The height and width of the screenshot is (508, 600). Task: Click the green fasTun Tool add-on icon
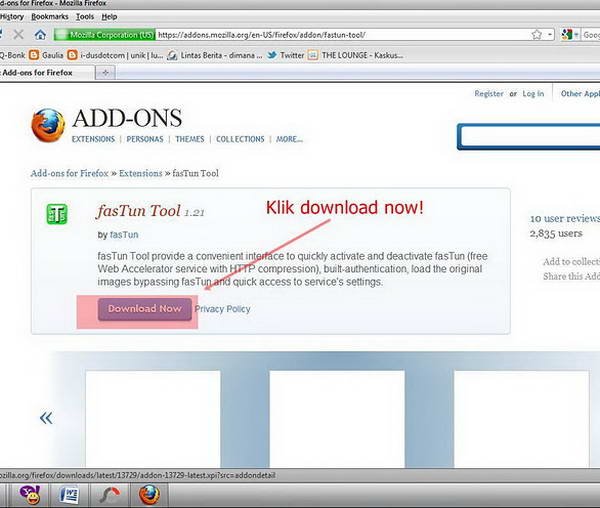(57, 215)
